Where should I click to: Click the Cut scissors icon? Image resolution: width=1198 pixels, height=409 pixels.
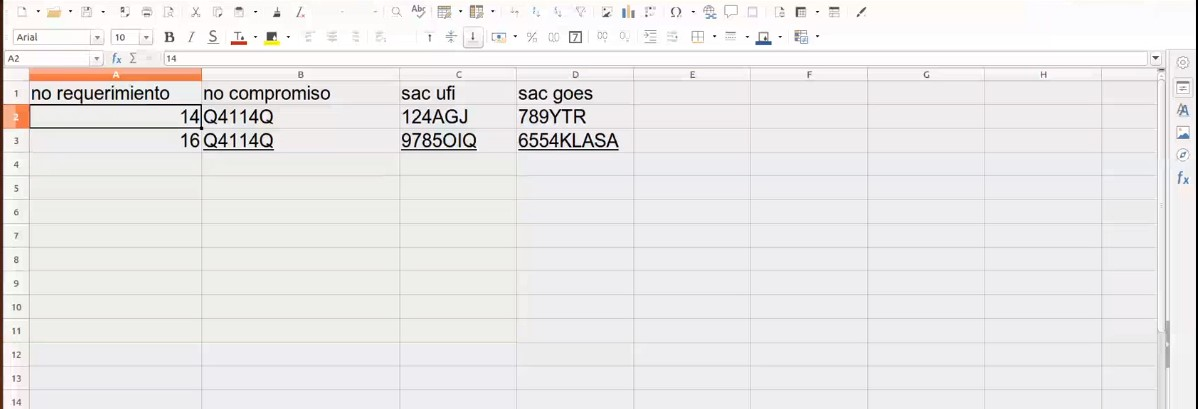[195, 13]
